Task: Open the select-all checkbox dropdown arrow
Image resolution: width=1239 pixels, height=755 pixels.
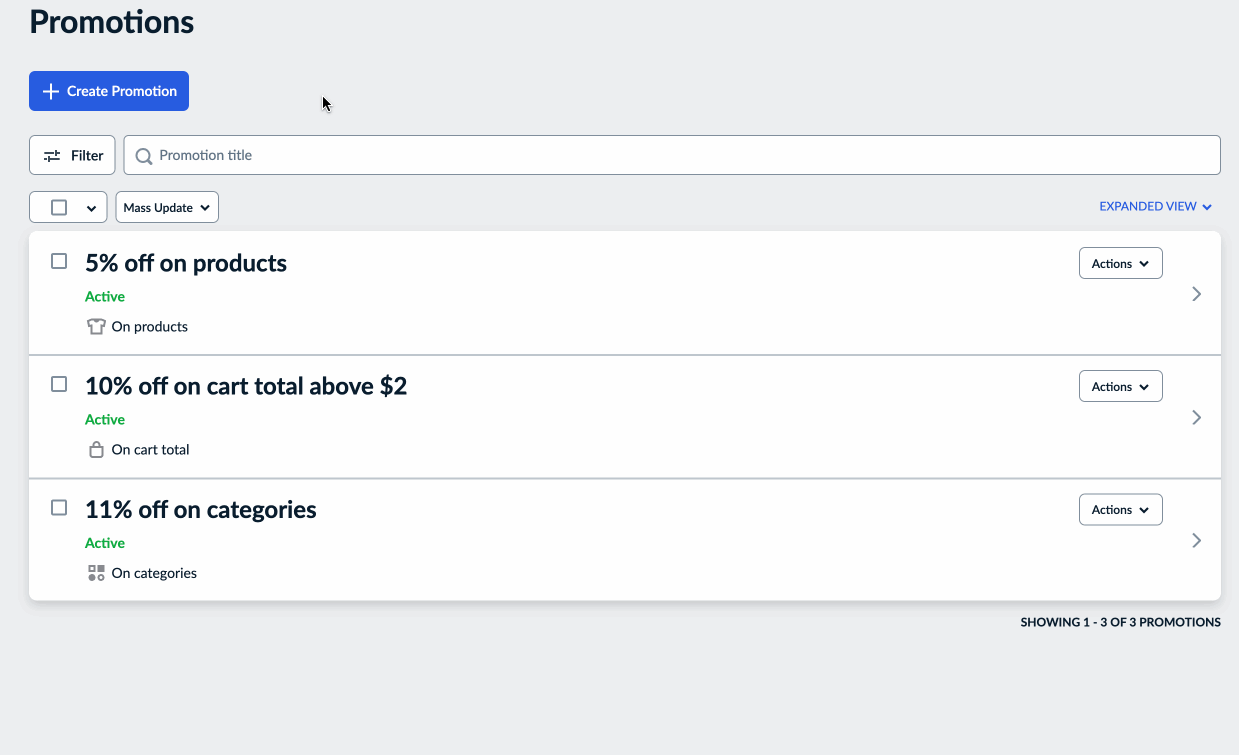Action: click(x=91, y=208)
